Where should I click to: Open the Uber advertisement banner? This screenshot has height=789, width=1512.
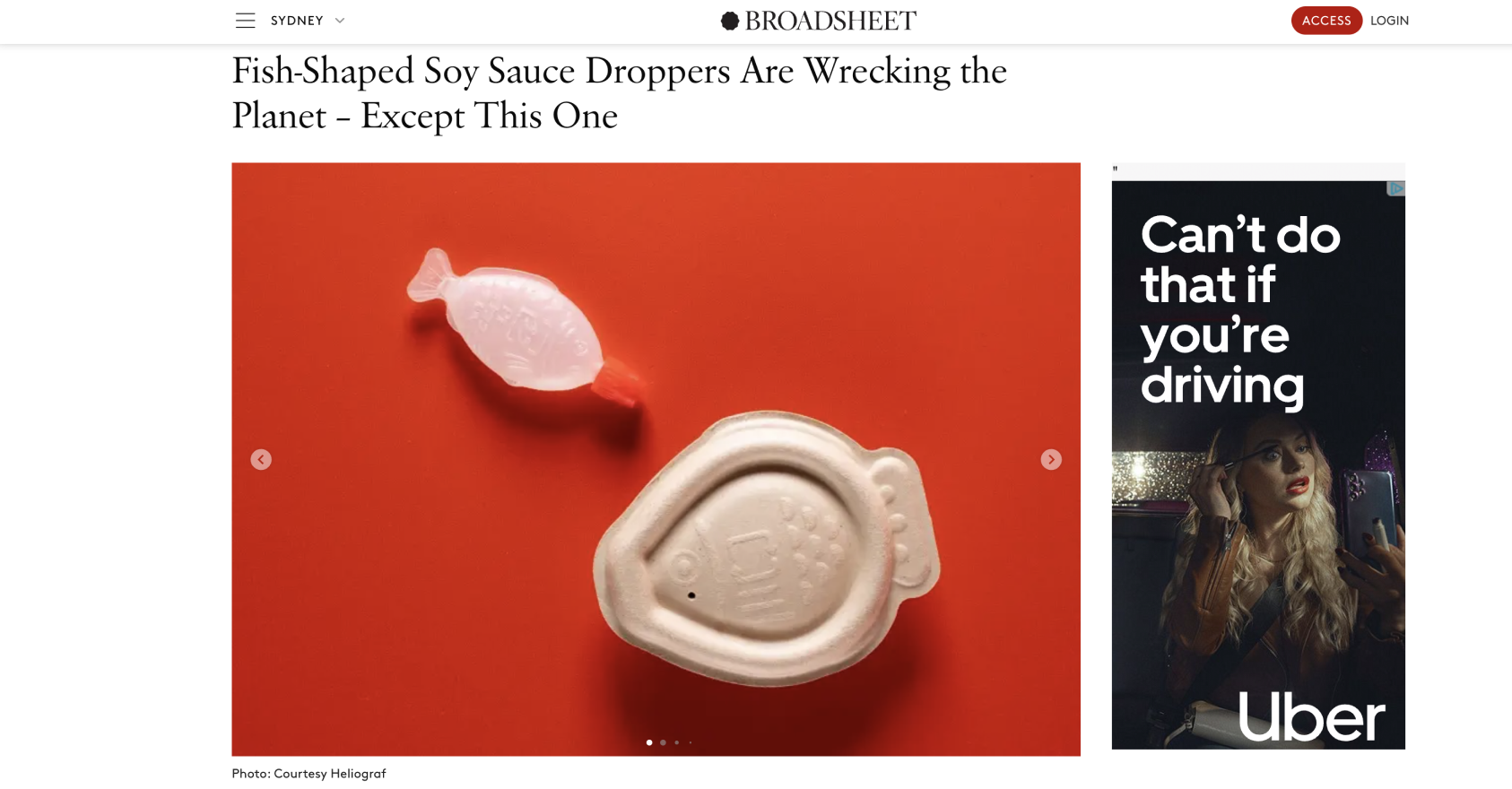click(x=1258, y=464)
